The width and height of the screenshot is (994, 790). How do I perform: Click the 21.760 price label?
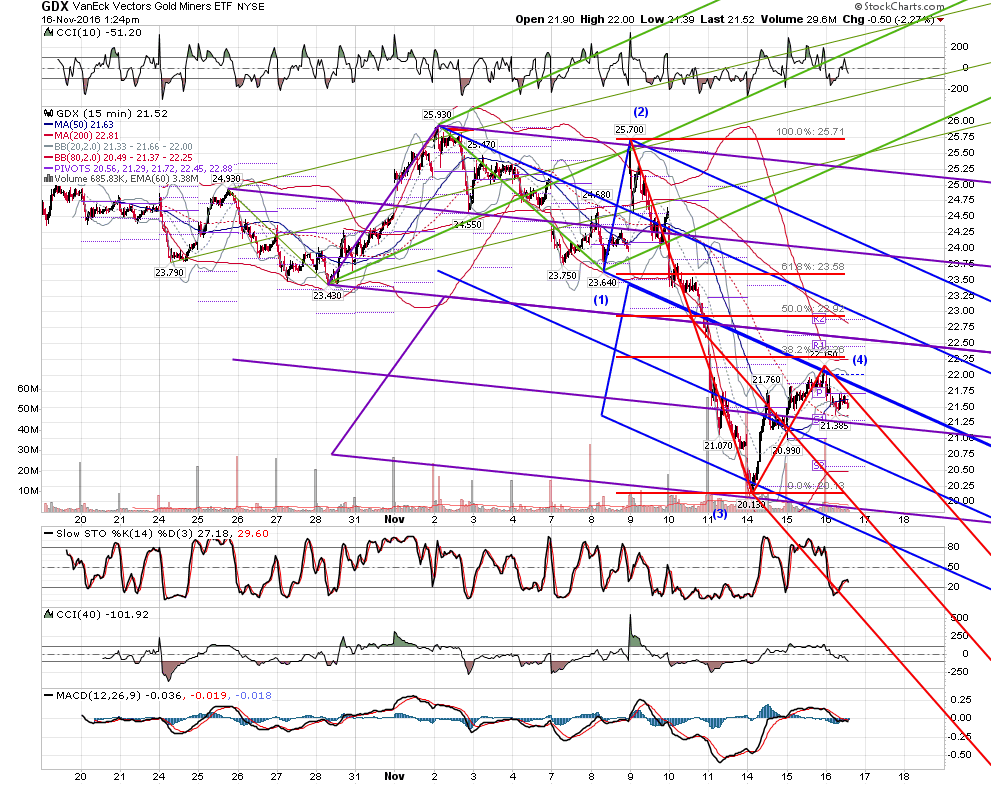point(766,380)
